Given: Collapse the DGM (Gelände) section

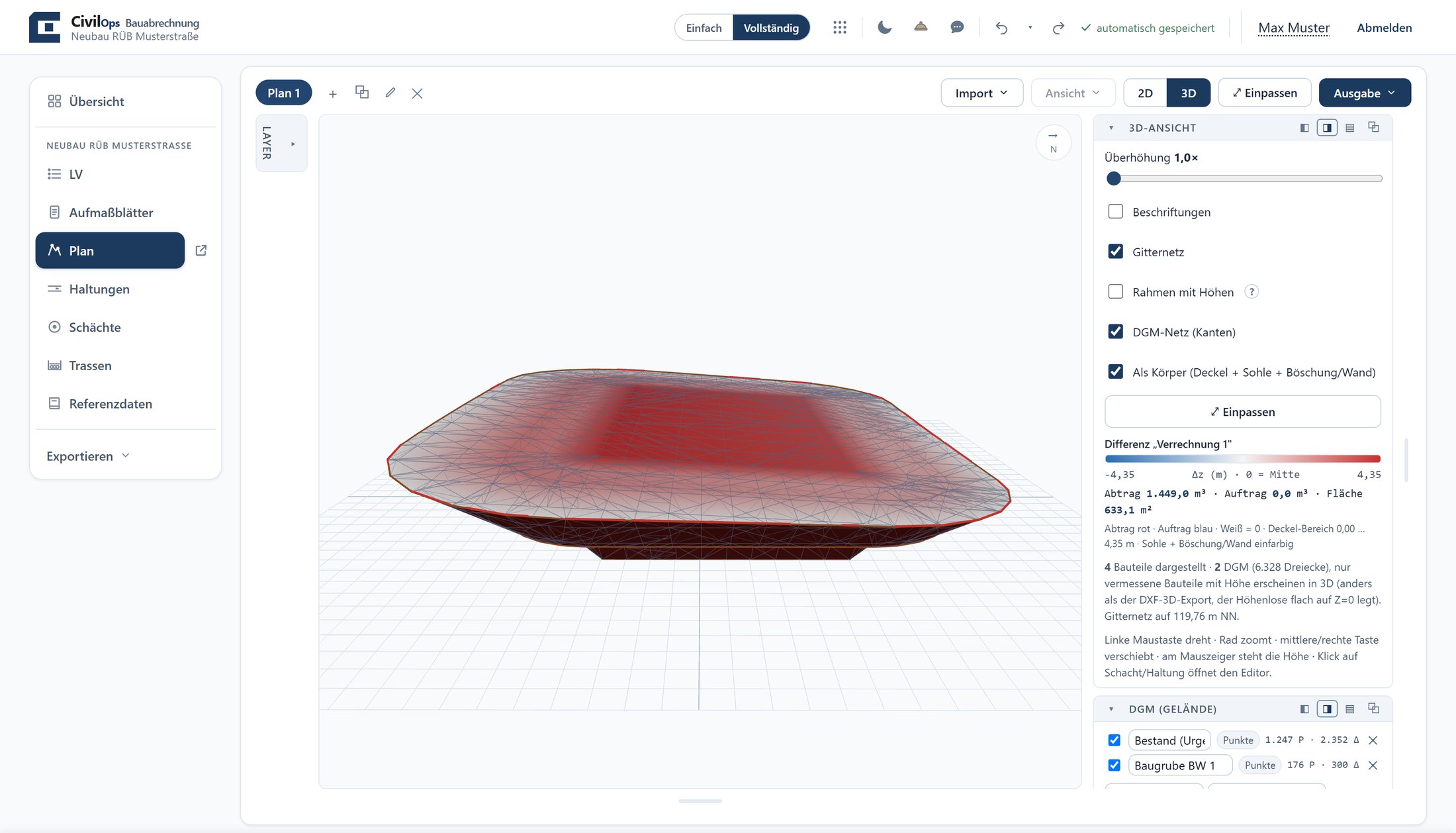Looking at the screenshot, I should (1111, 709).
